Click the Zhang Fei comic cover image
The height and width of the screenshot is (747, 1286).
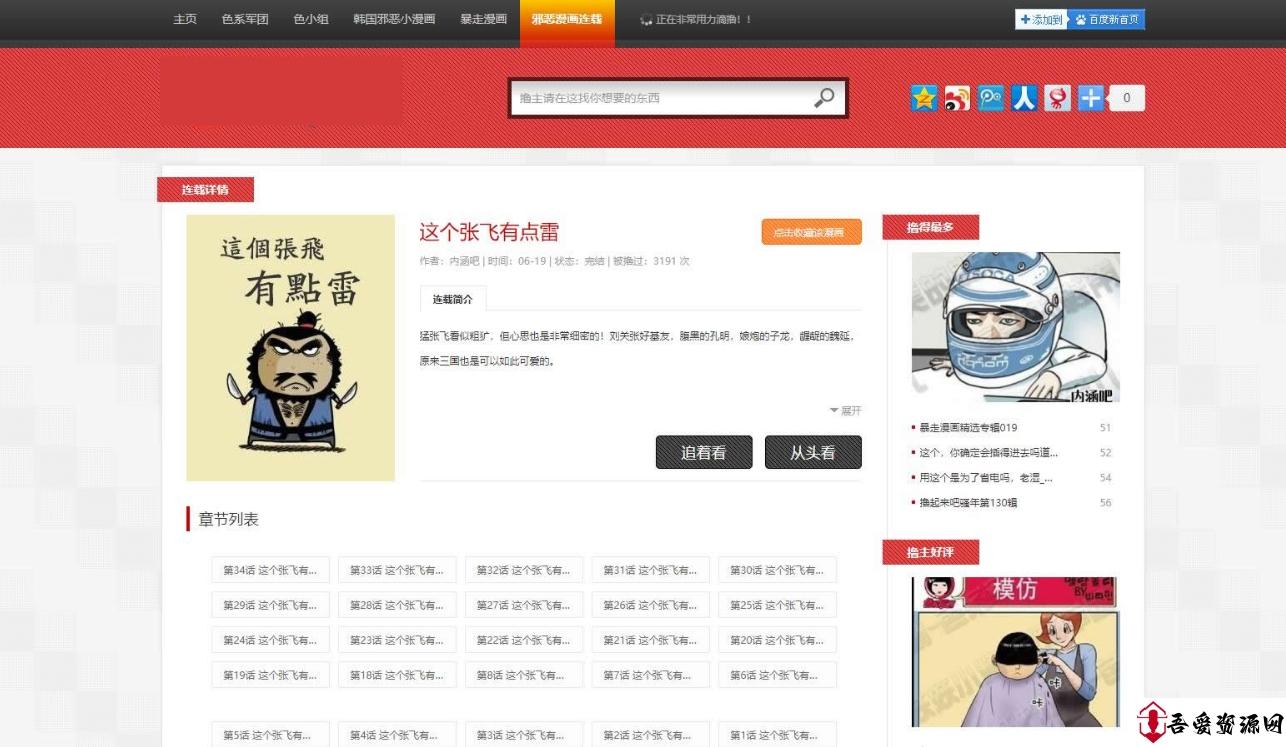pos(290,348)
